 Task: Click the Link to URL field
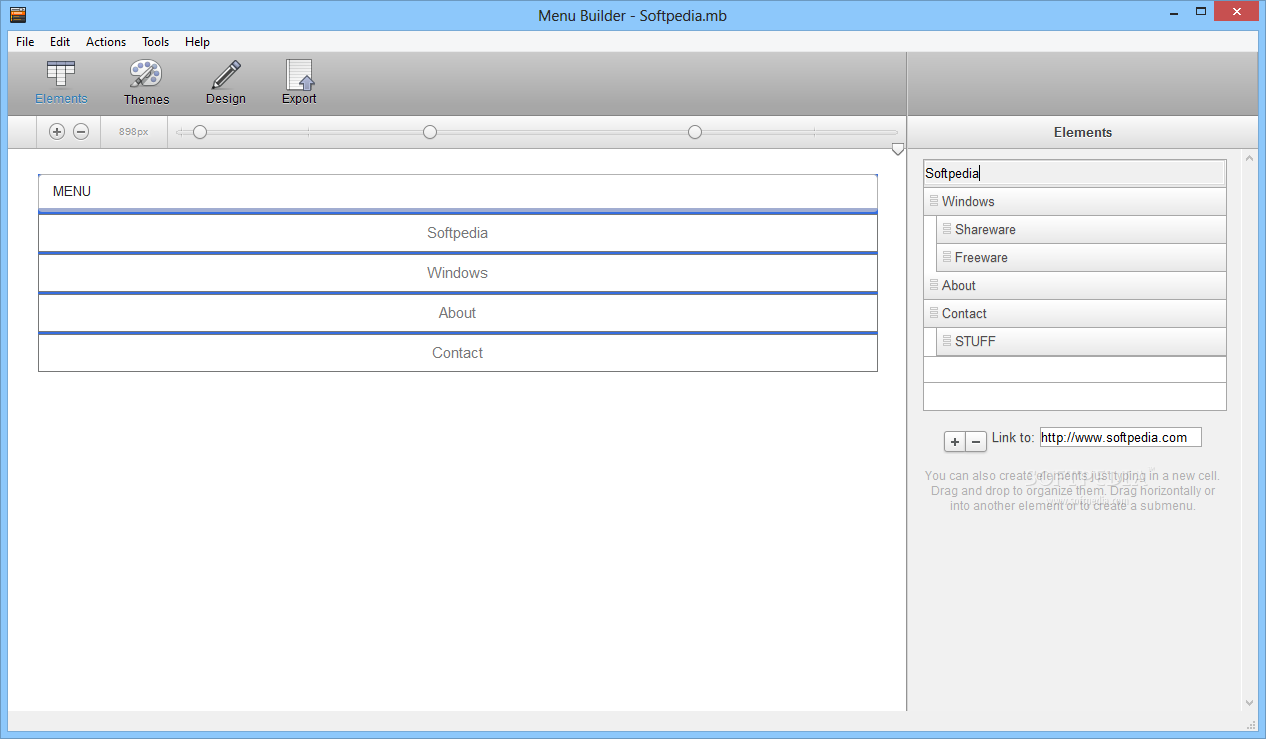[x=1121, y=437]
